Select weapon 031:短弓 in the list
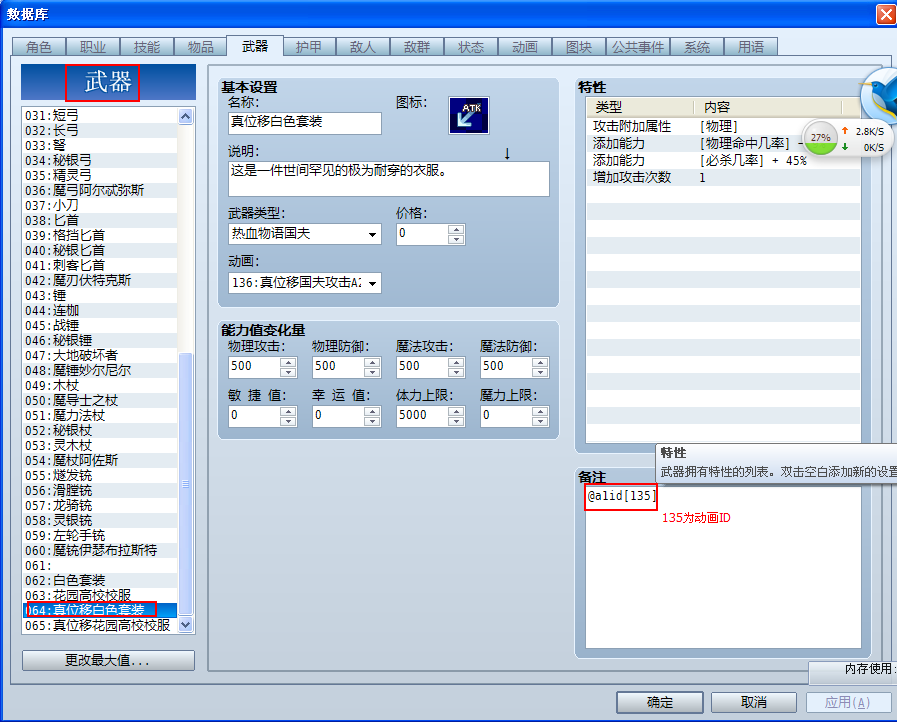 pyautogui.click(x=100, y=115)
